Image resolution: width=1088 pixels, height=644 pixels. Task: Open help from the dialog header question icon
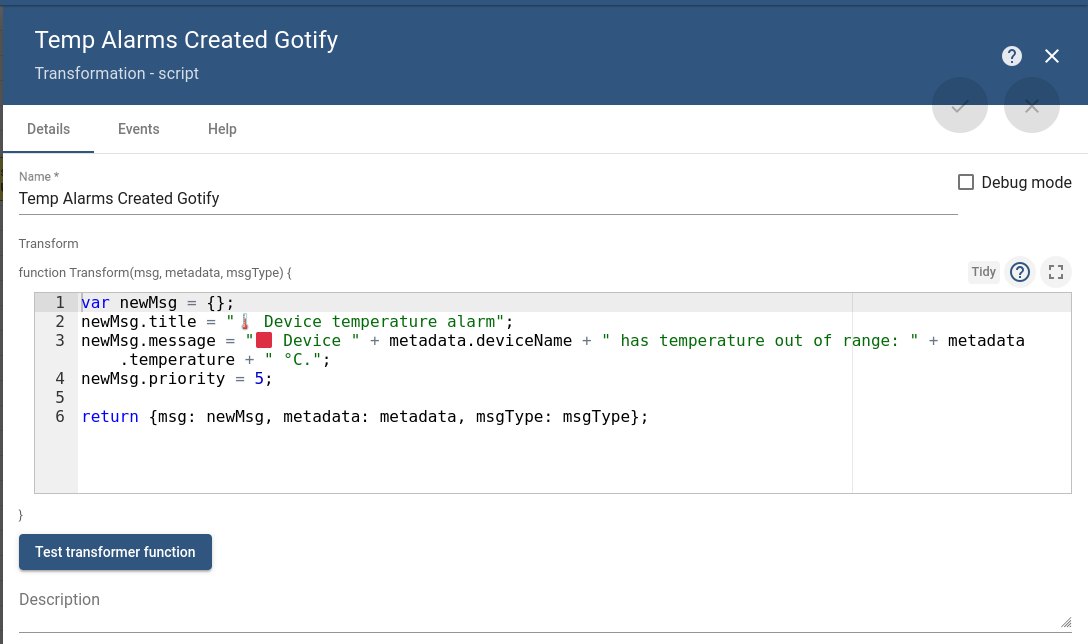pyautogui.click(x=1012, y=56)
